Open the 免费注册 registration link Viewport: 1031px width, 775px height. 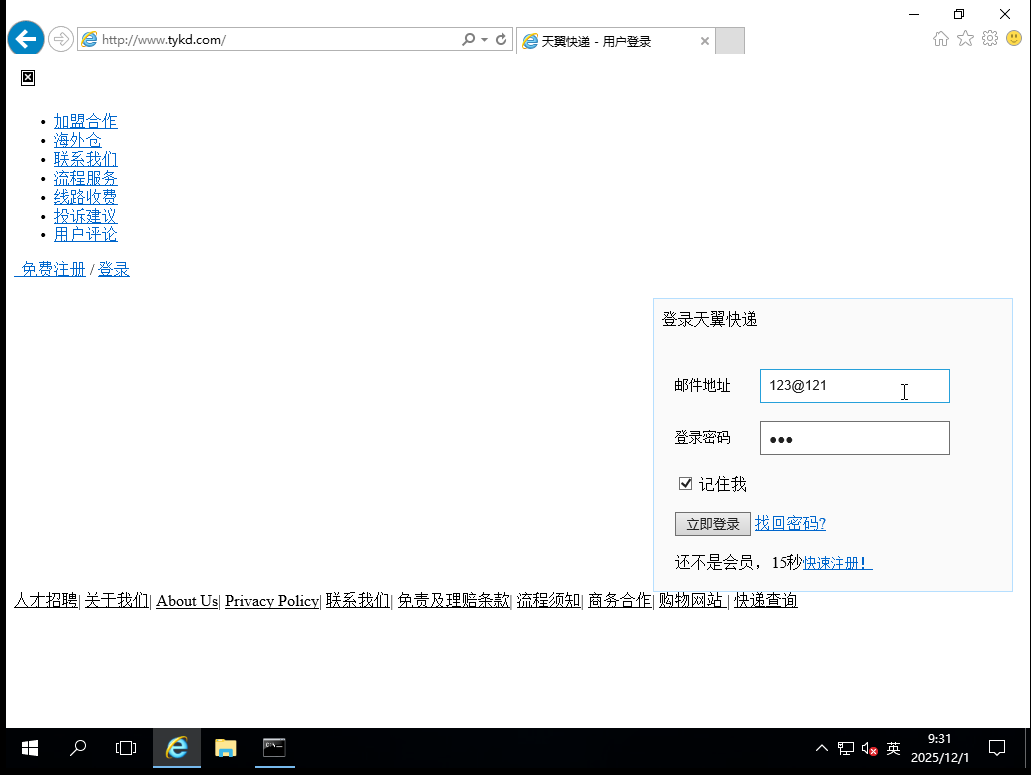[x=50, y=268]
